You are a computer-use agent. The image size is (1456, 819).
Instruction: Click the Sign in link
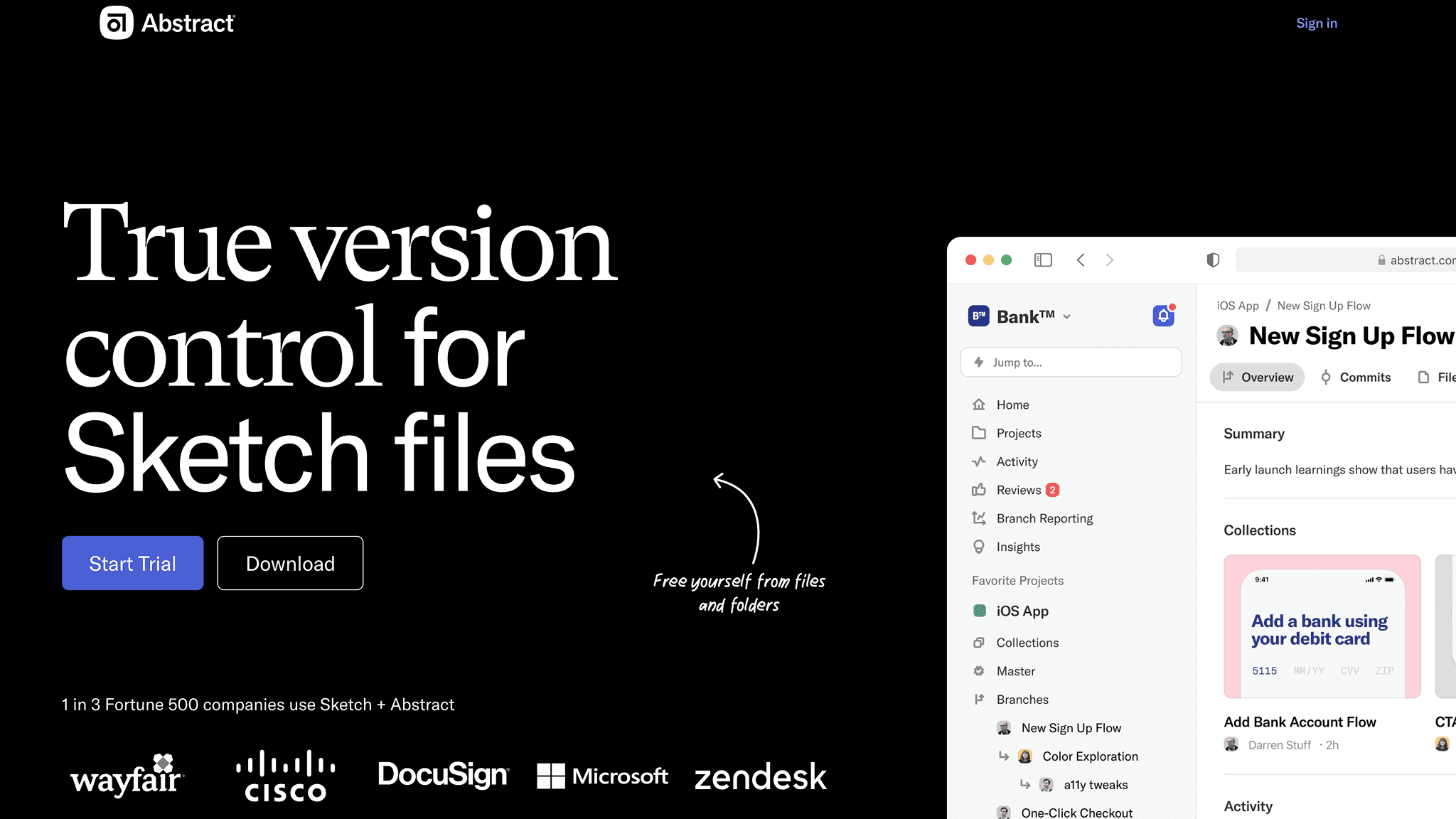1316,23
